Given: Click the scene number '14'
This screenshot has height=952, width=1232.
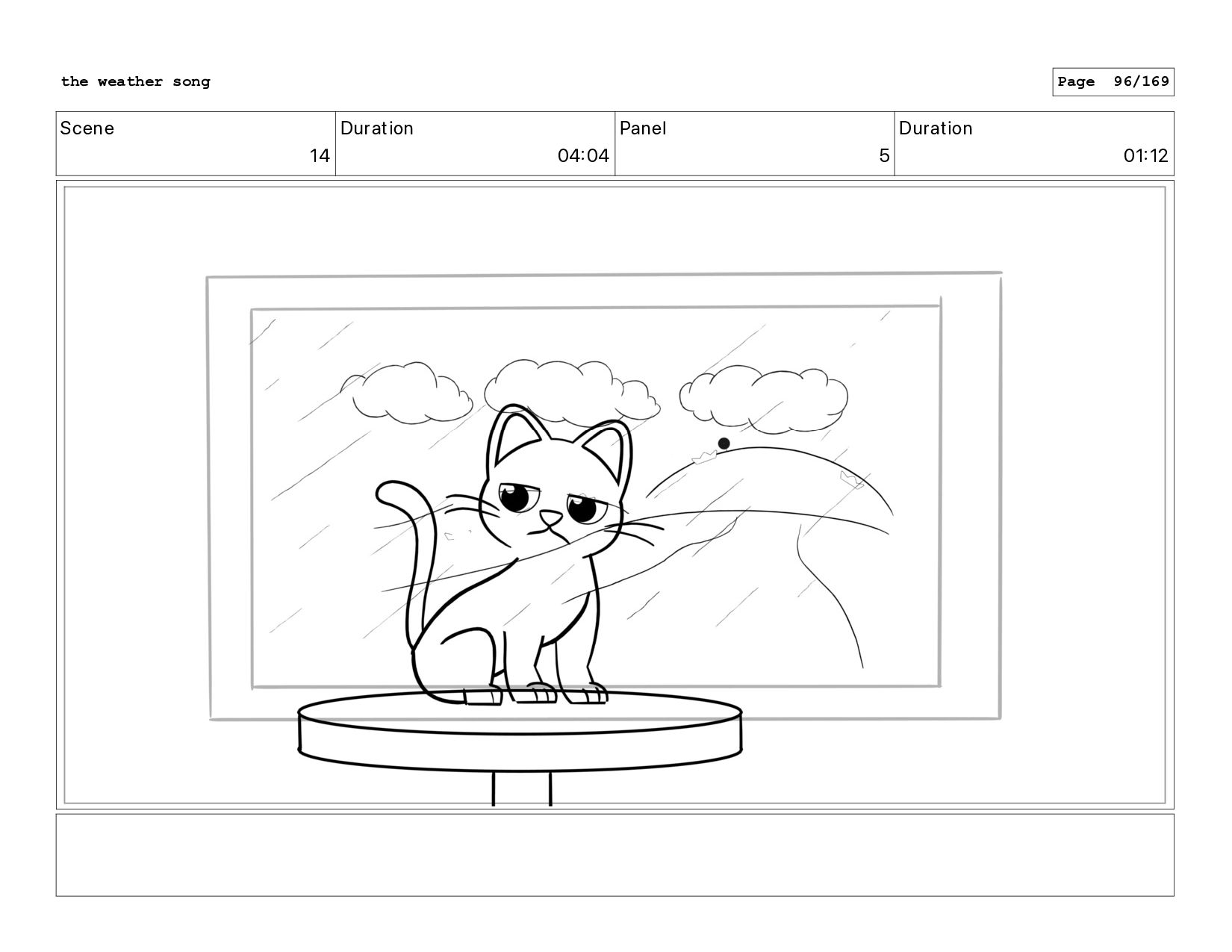Looking at the screenshot, I should click(x=320, y=155).
